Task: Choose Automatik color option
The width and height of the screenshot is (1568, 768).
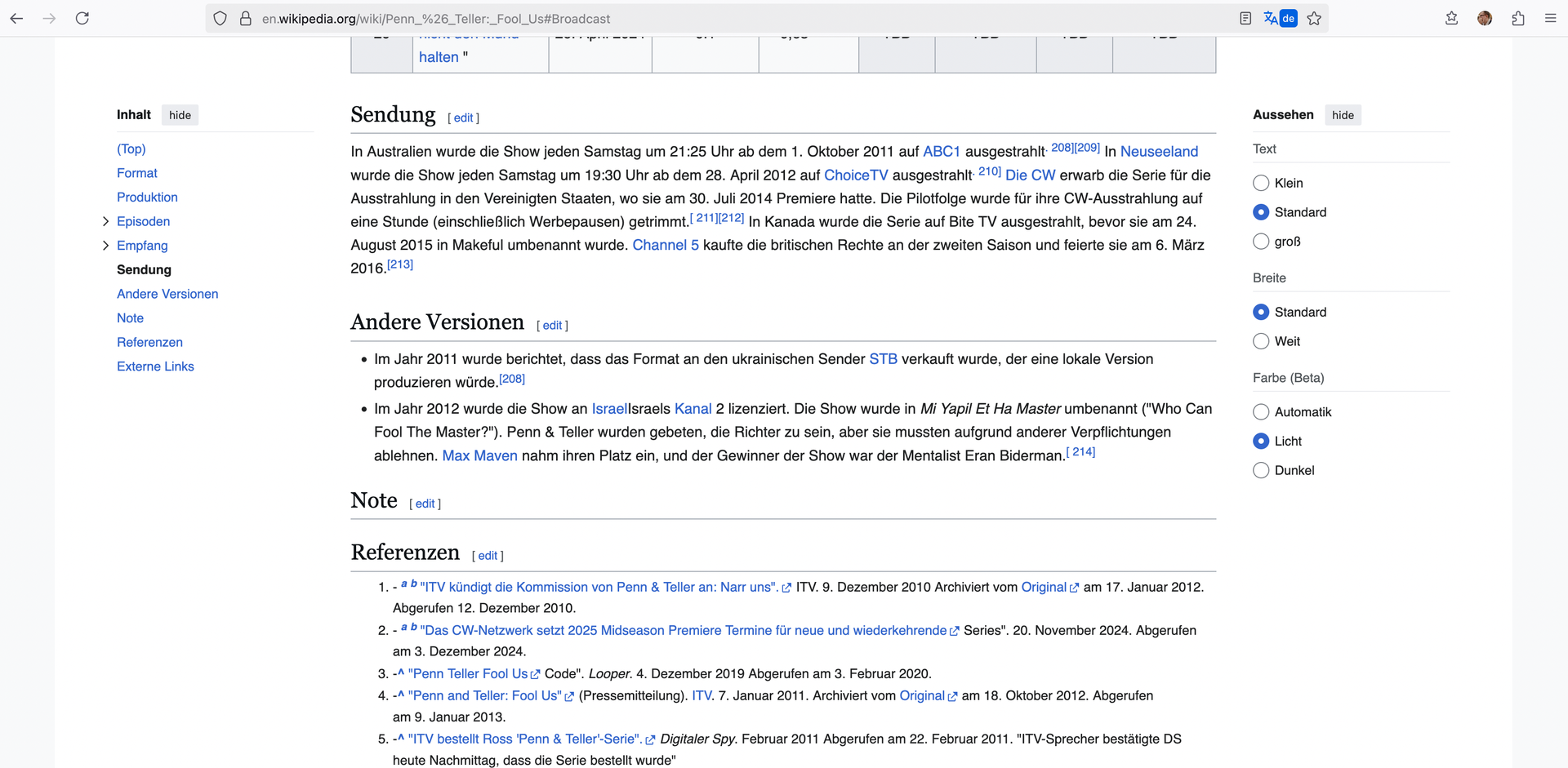Action: point(1261,412)
